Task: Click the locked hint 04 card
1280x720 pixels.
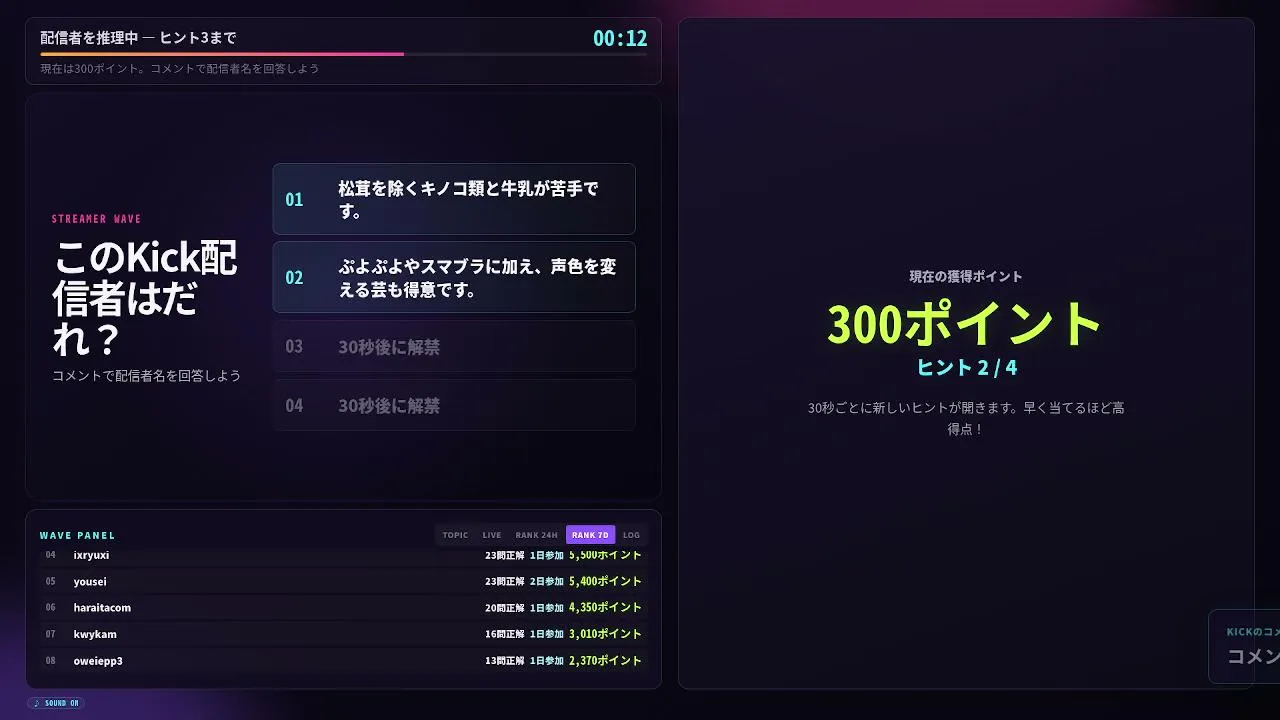Action: [x=454, y=405]
